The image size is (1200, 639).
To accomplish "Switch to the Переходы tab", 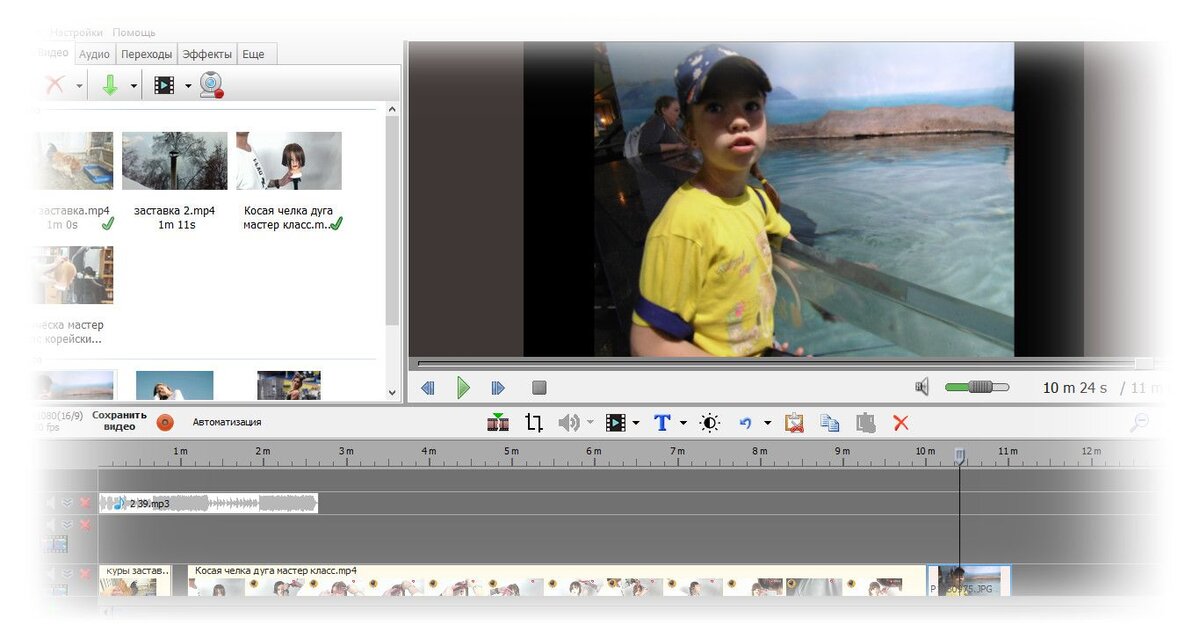I will pyautogui.click(x=147, y=54).
